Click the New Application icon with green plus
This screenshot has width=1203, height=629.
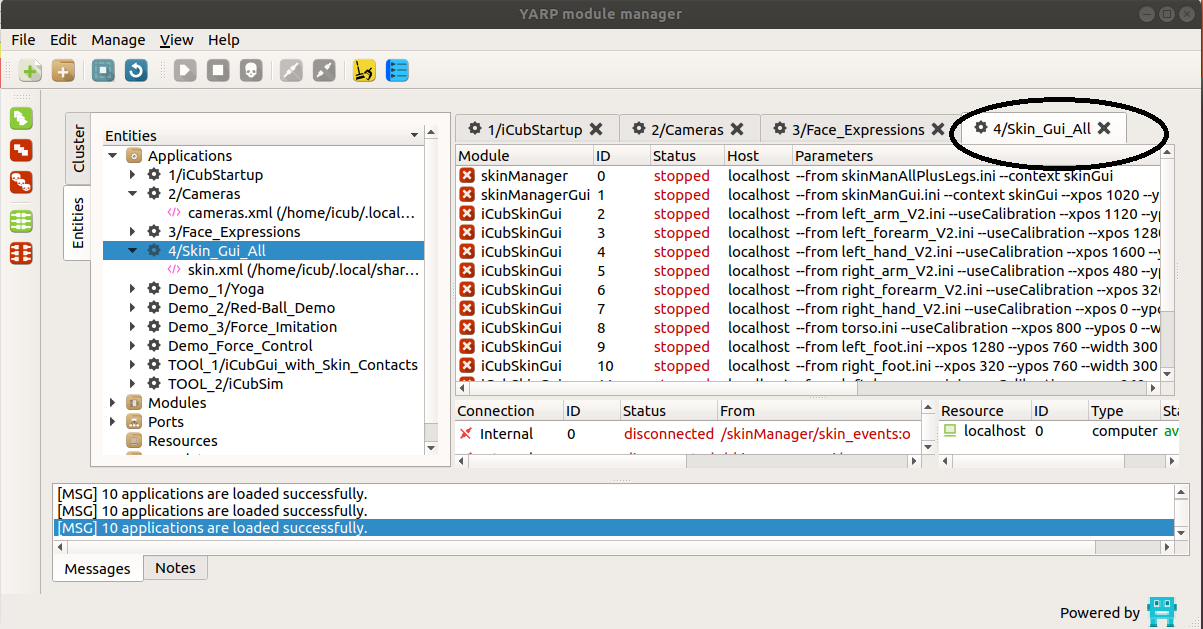[x=31, y=71]
